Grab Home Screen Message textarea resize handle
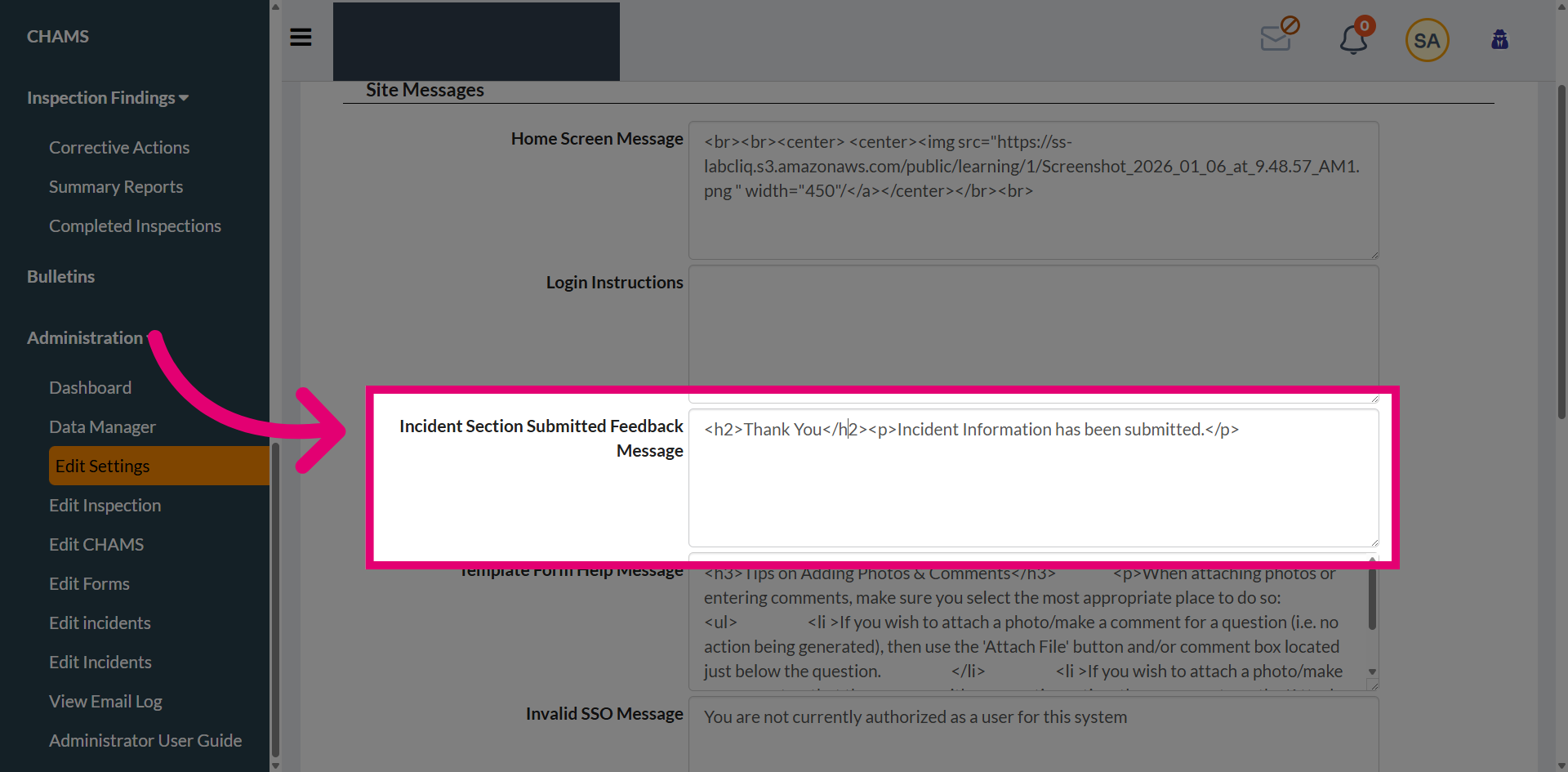 pos(1374,255)
